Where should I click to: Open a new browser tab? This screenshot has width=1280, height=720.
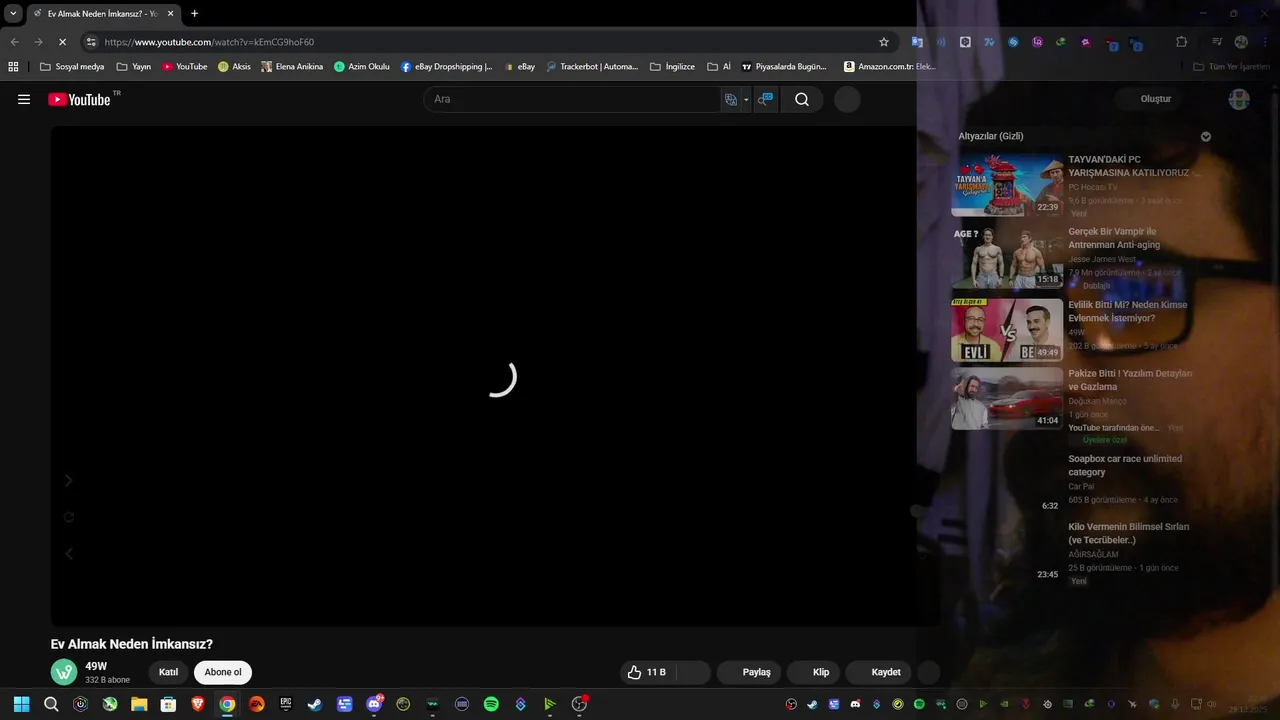[x=194, y=13]
